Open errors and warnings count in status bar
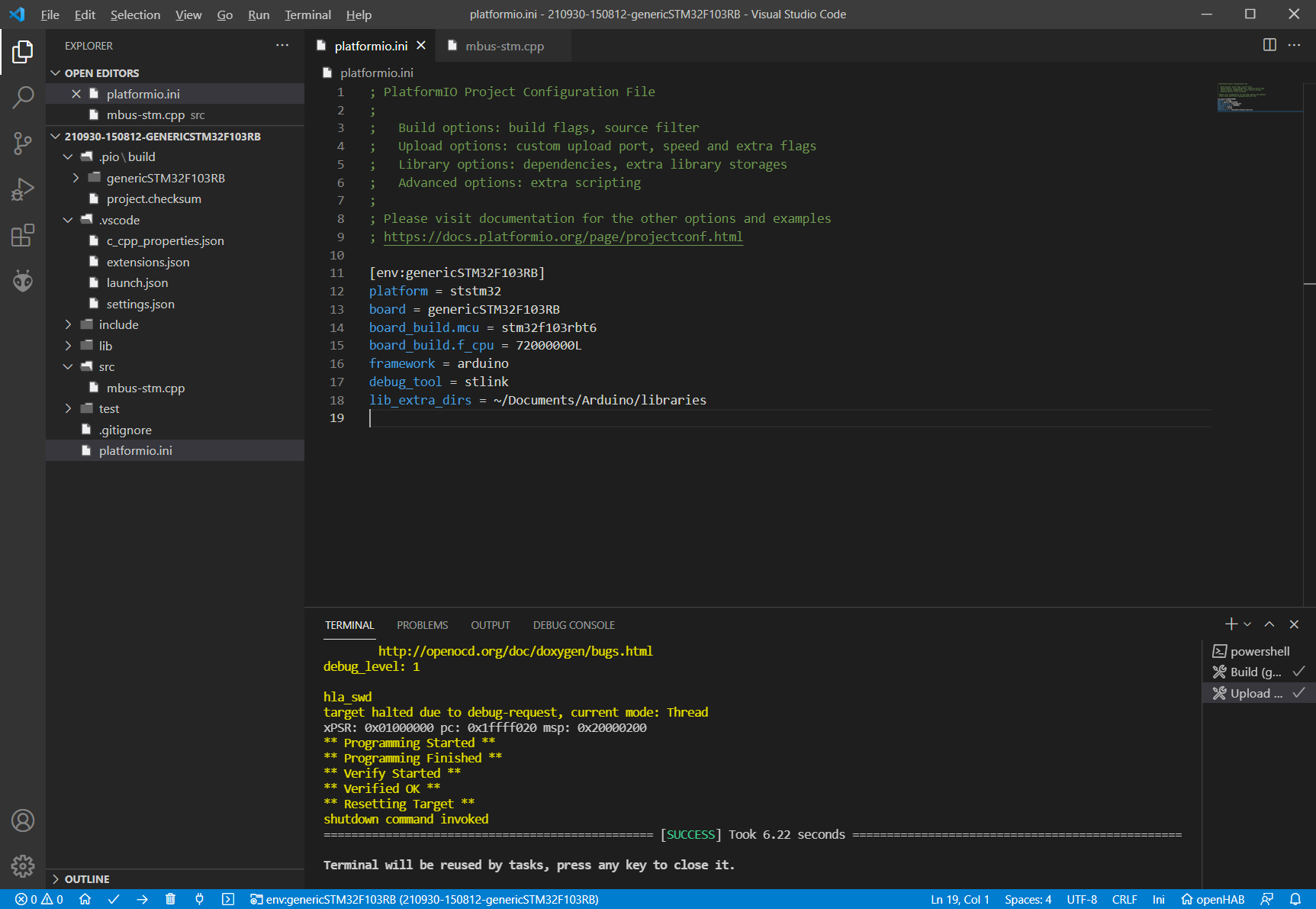Viewport: 1316px width, 909px height. pyautogui.click(x=39, y=899)
